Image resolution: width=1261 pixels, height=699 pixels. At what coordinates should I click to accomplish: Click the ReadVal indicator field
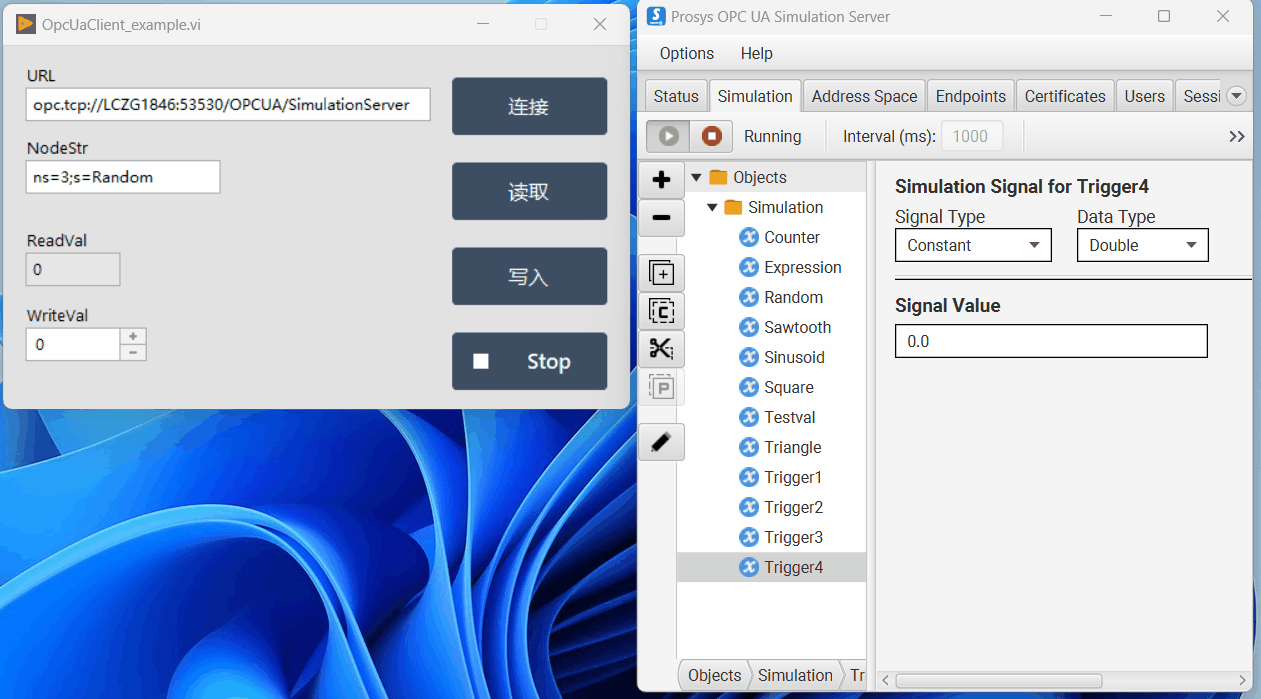[x=73, y=269]
